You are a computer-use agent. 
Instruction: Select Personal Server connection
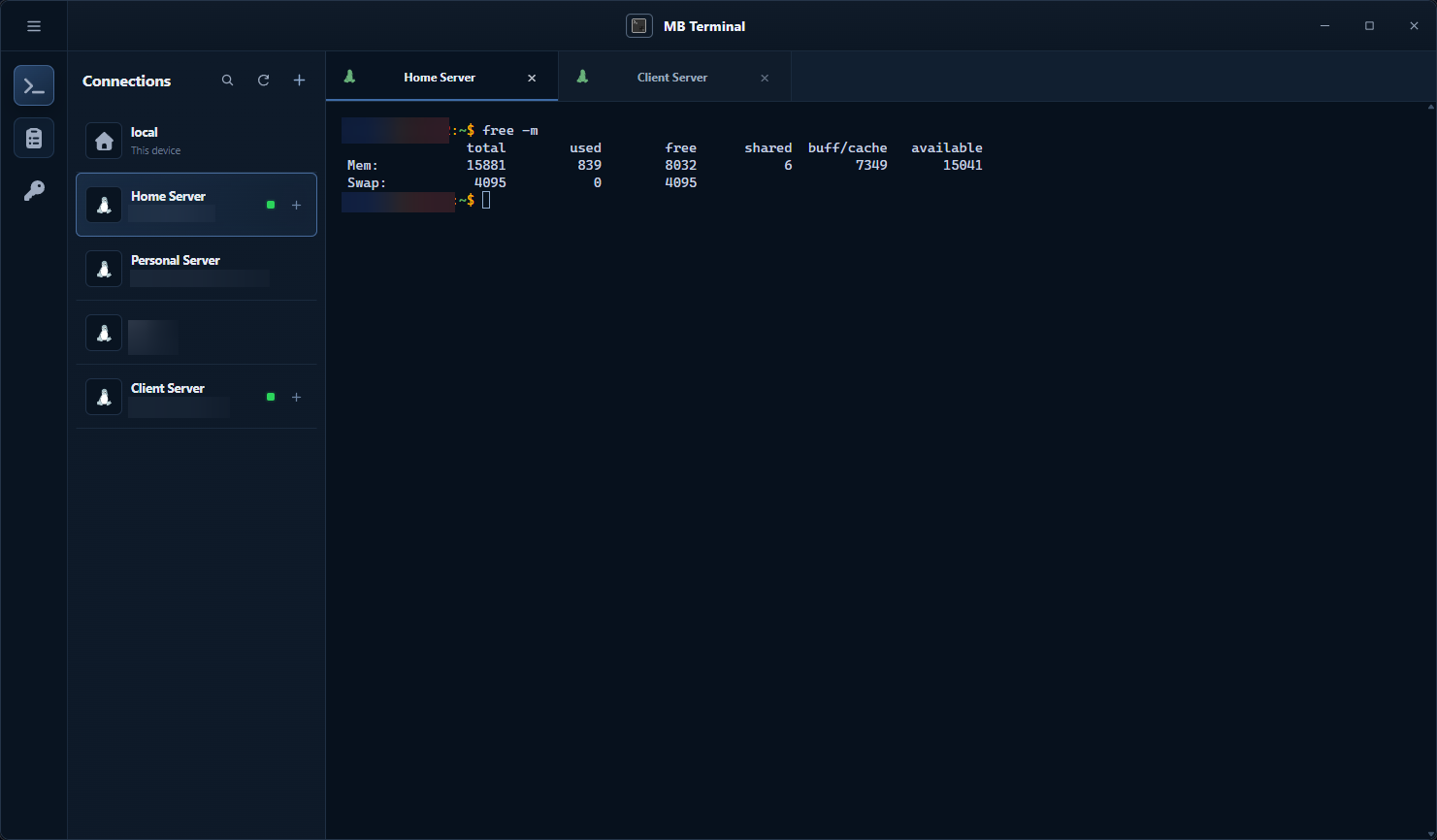pos(196,269)
